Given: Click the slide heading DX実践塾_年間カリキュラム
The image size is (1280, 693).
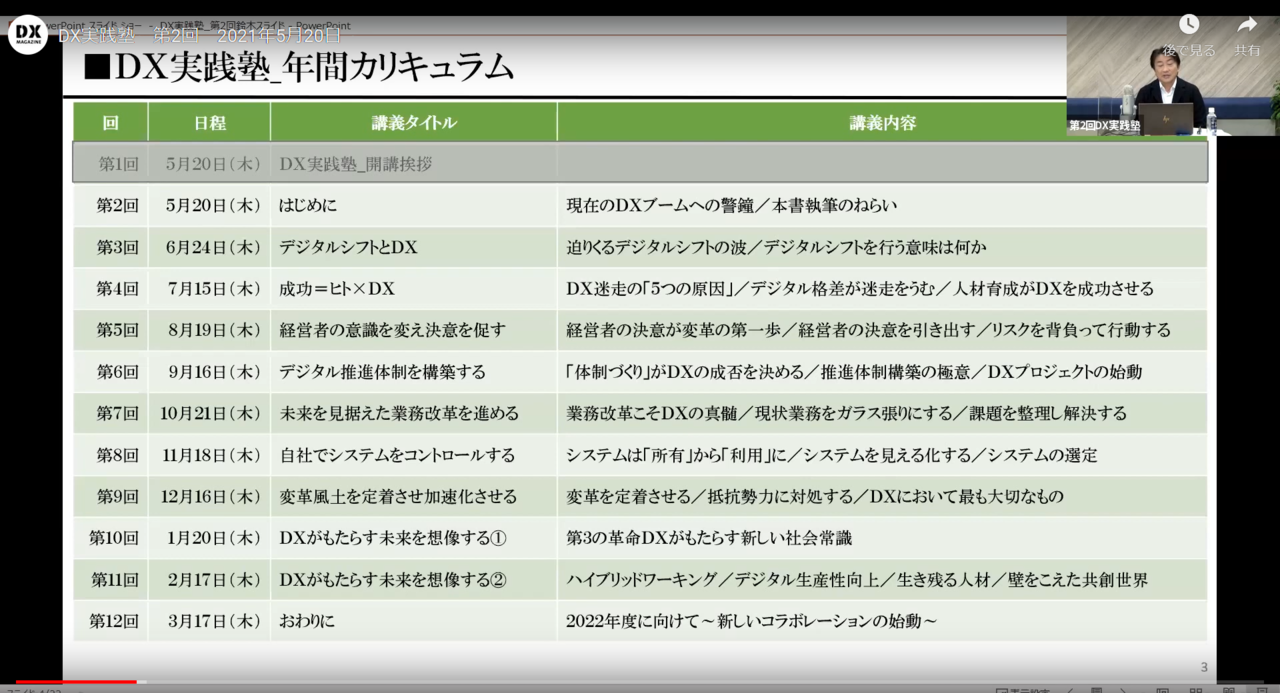Looking at the screenshot, I should (x=300, y=68).
